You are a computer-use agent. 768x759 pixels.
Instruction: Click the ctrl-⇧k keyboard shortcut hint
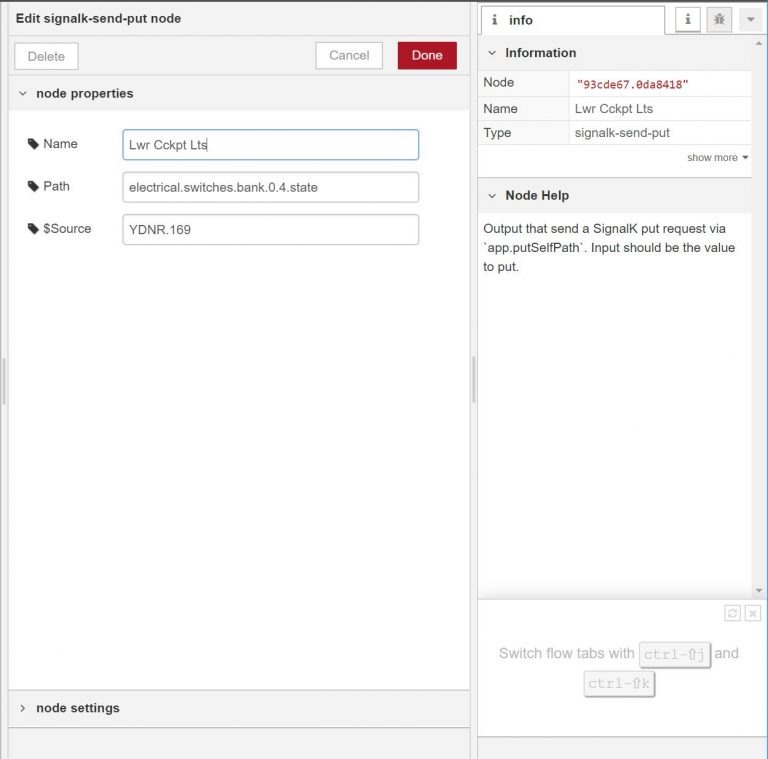619,684
